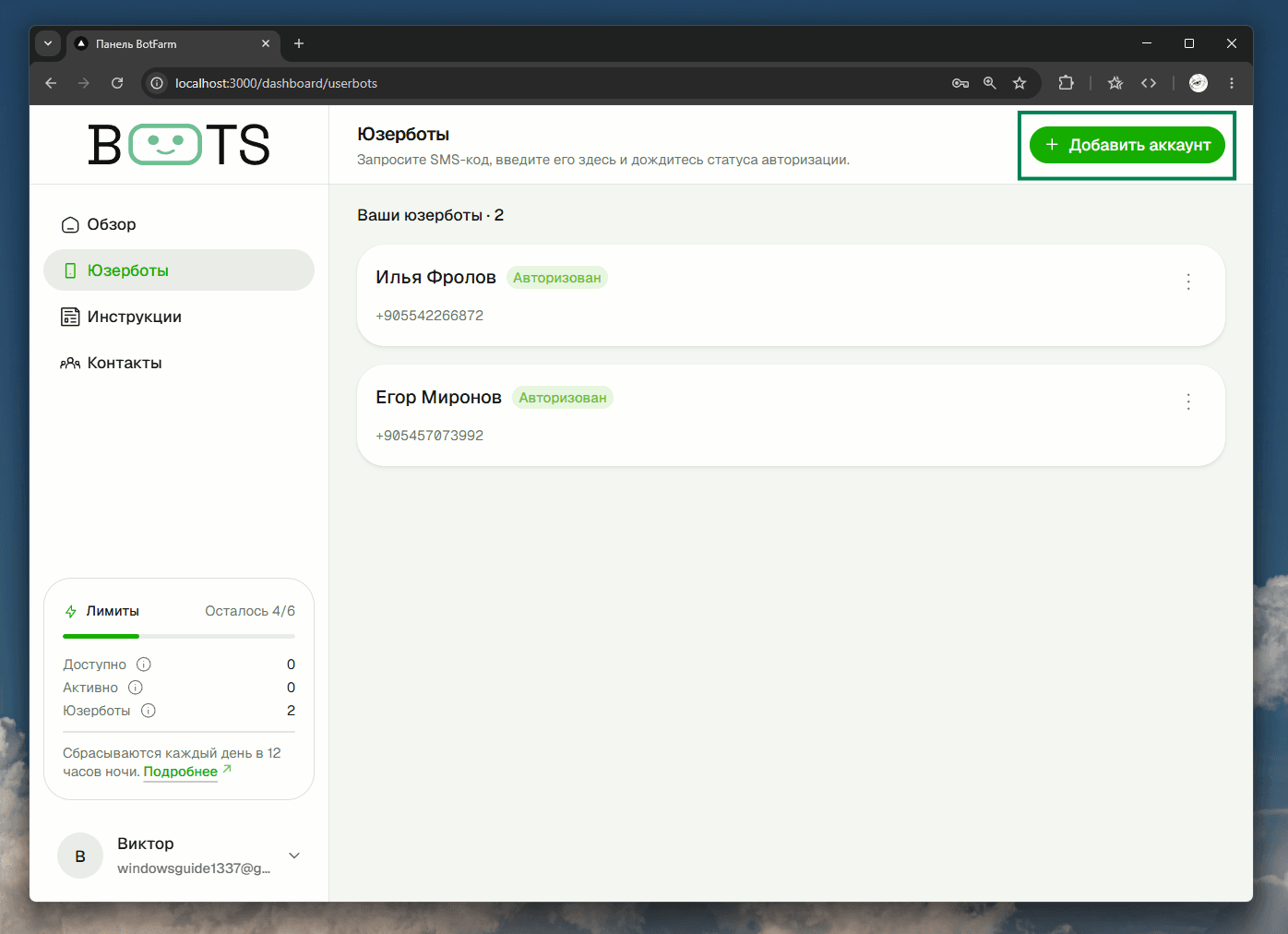The image size is (1288, 934).
Task: Click phone number +905457073992
Action: tap(429, 436)
